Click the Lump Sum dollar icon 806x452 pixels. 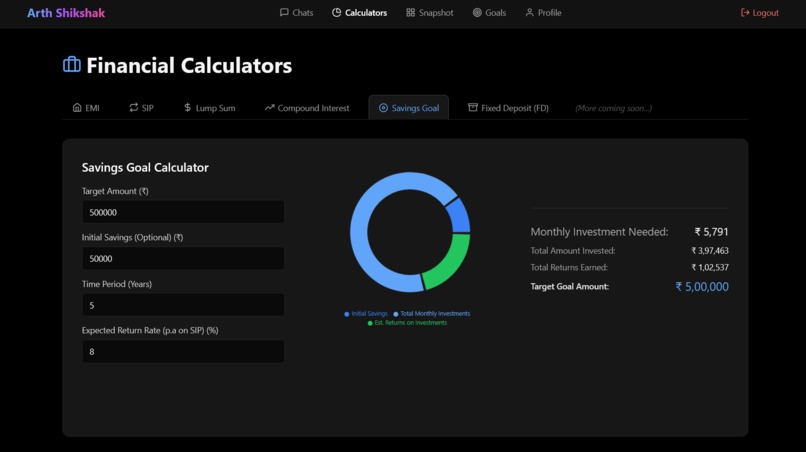(188, 107)
